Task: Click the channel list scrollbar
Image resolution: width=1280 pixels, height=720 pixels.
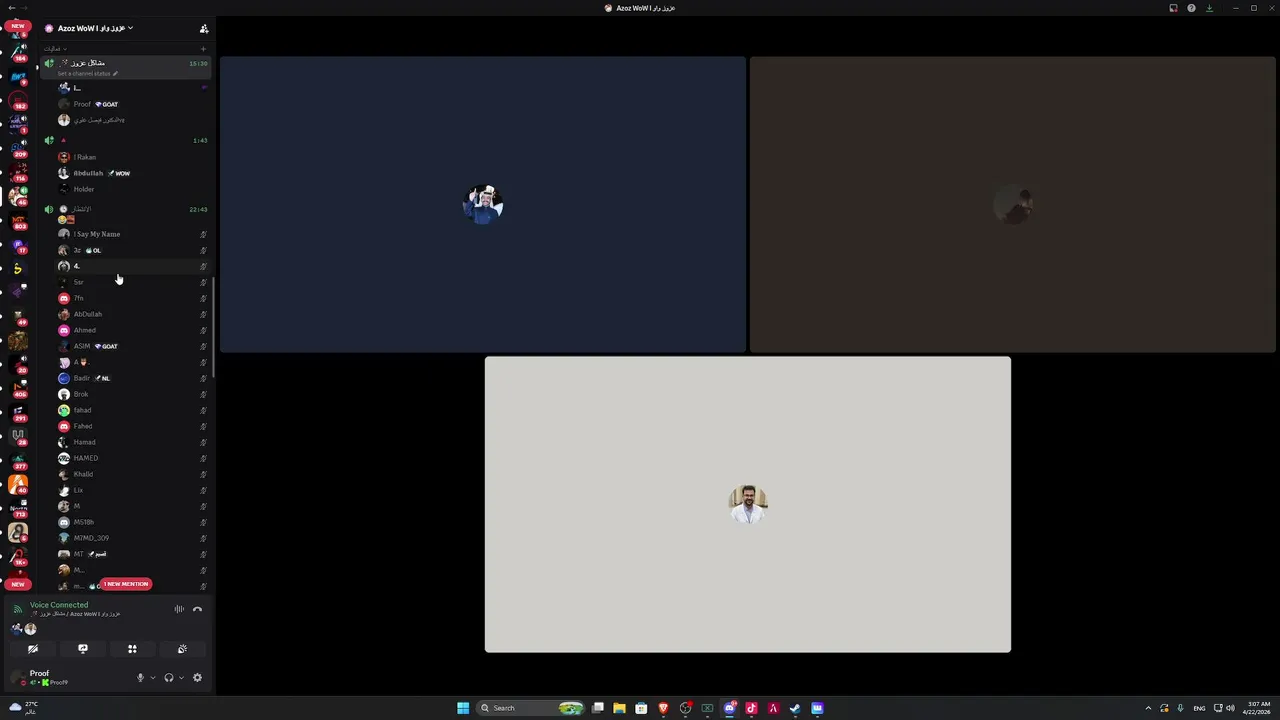Action: click(x=214, y=326)
